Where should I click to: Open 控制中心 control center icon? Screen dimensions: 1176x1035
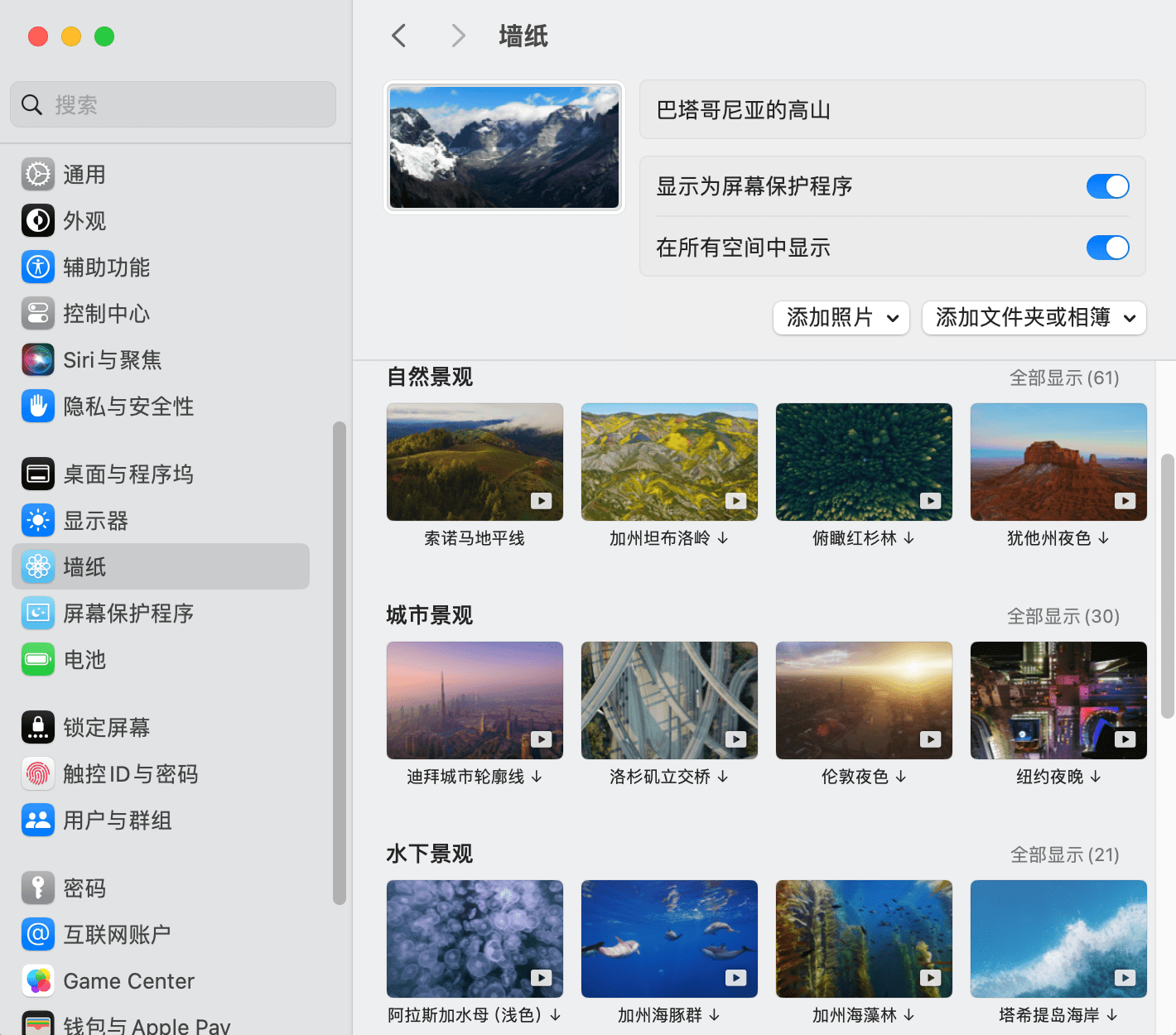(38, 314)
